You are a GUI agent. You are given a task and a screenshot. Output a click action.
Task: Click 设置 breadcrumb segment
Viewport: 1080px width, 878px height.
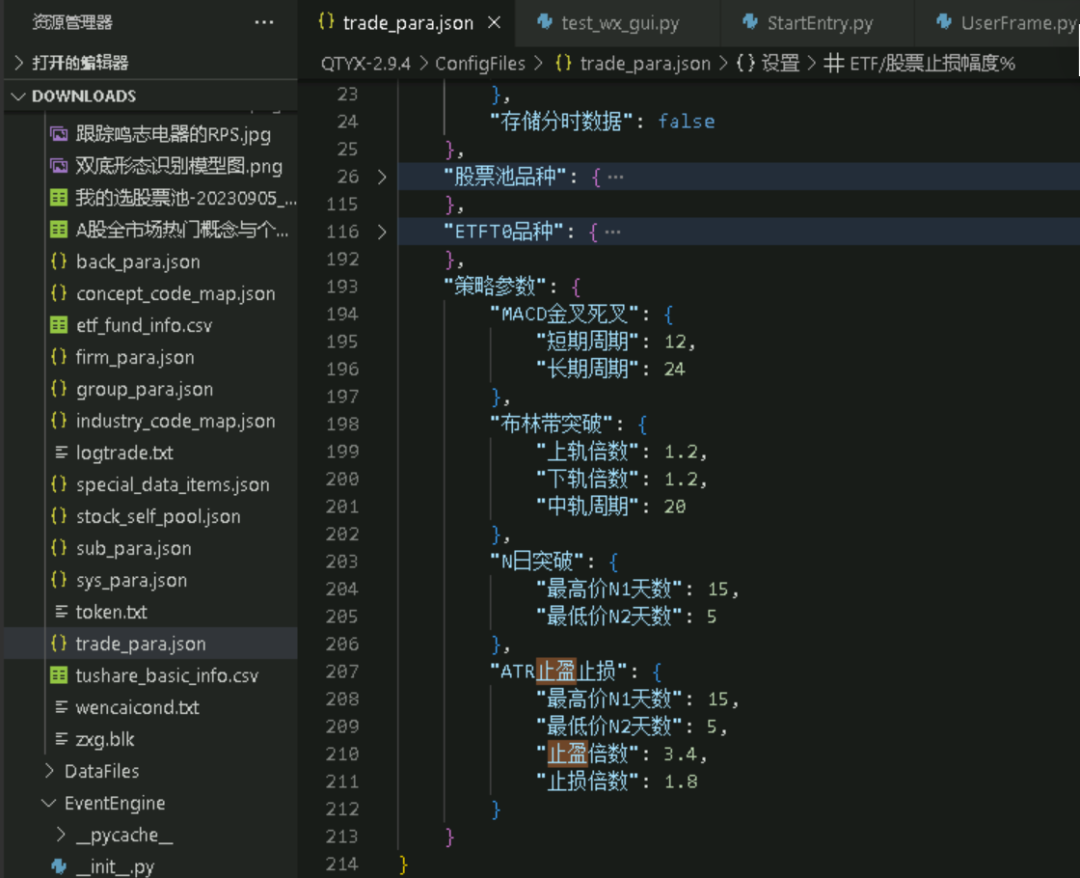click(x=780, y=63)
